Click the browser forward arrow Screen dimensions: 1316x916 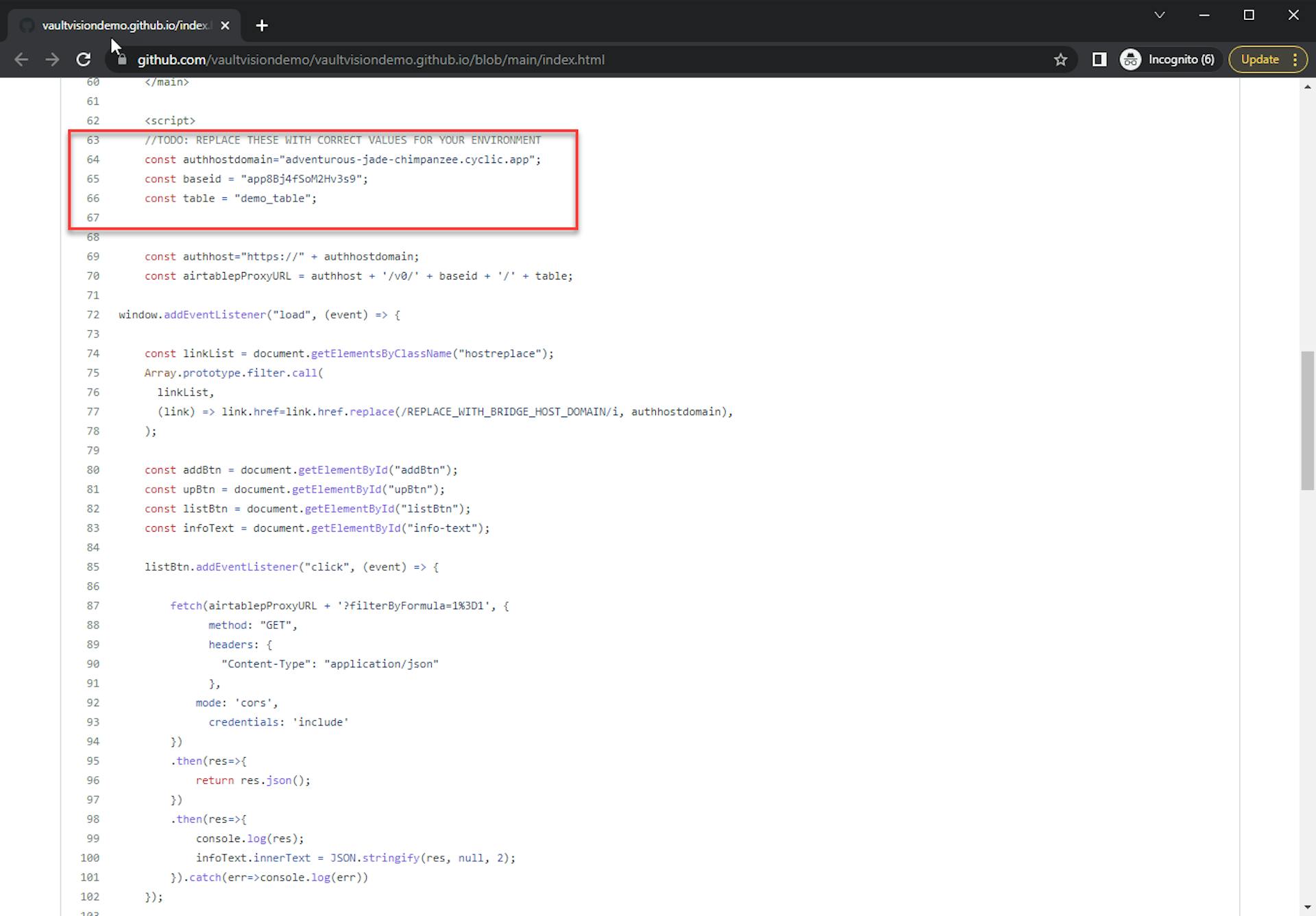(52, 60)
